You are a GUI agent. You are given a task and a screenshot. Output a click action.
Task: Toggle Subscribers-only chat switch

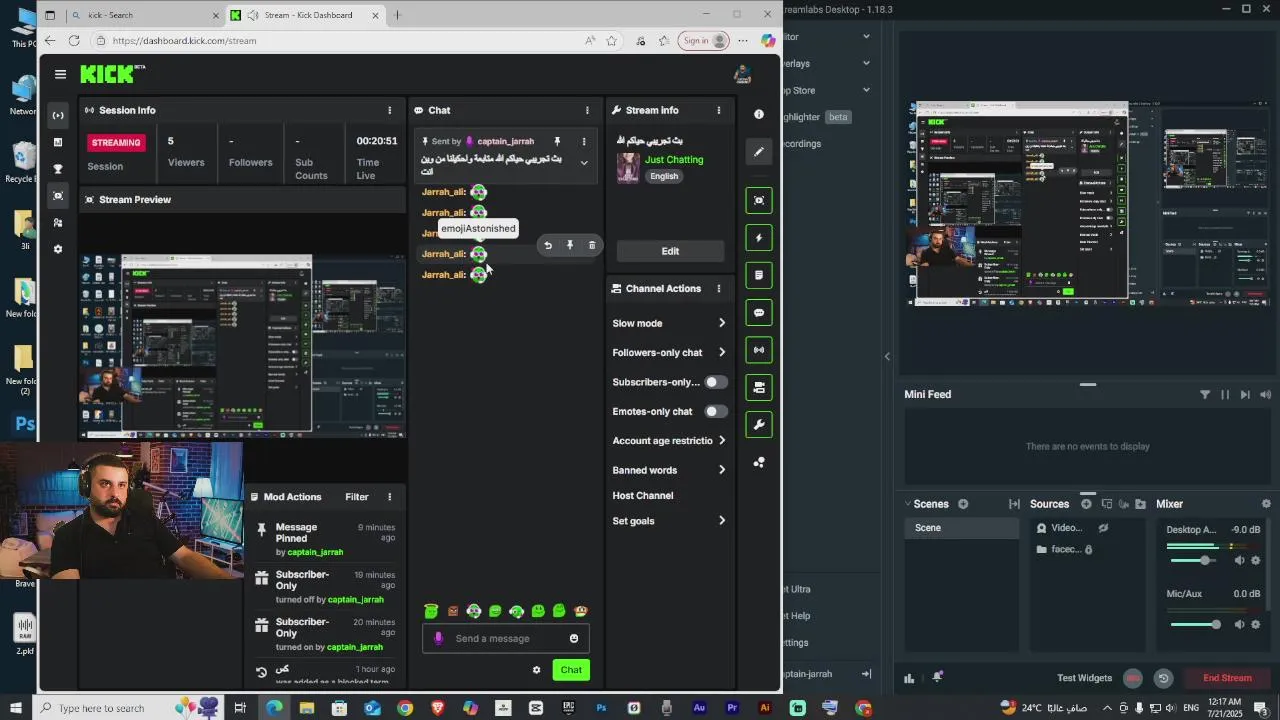[716, 382]
